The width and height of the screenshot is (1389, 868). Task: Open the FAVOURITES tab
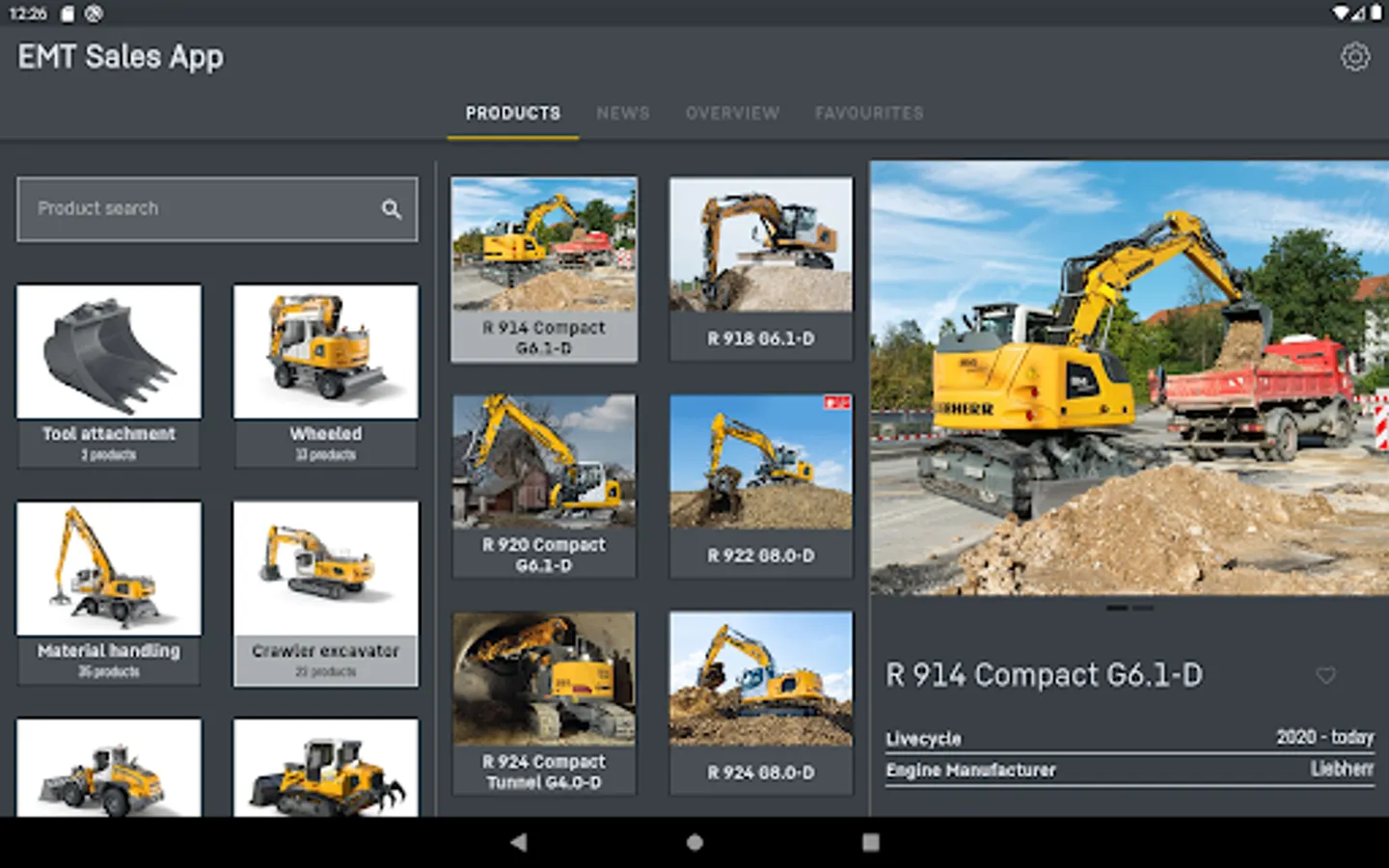tap(869, 114)
